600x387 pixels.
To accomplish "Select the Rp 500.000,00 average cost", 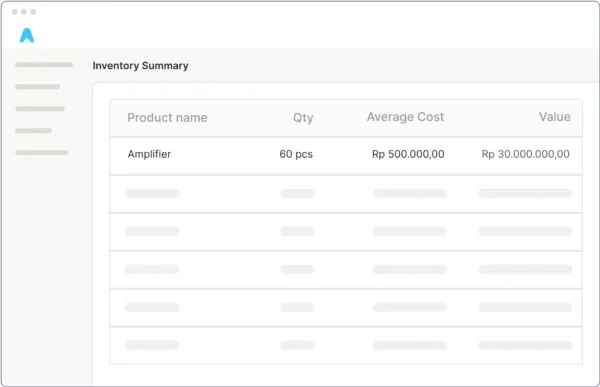I will (408, 154).
